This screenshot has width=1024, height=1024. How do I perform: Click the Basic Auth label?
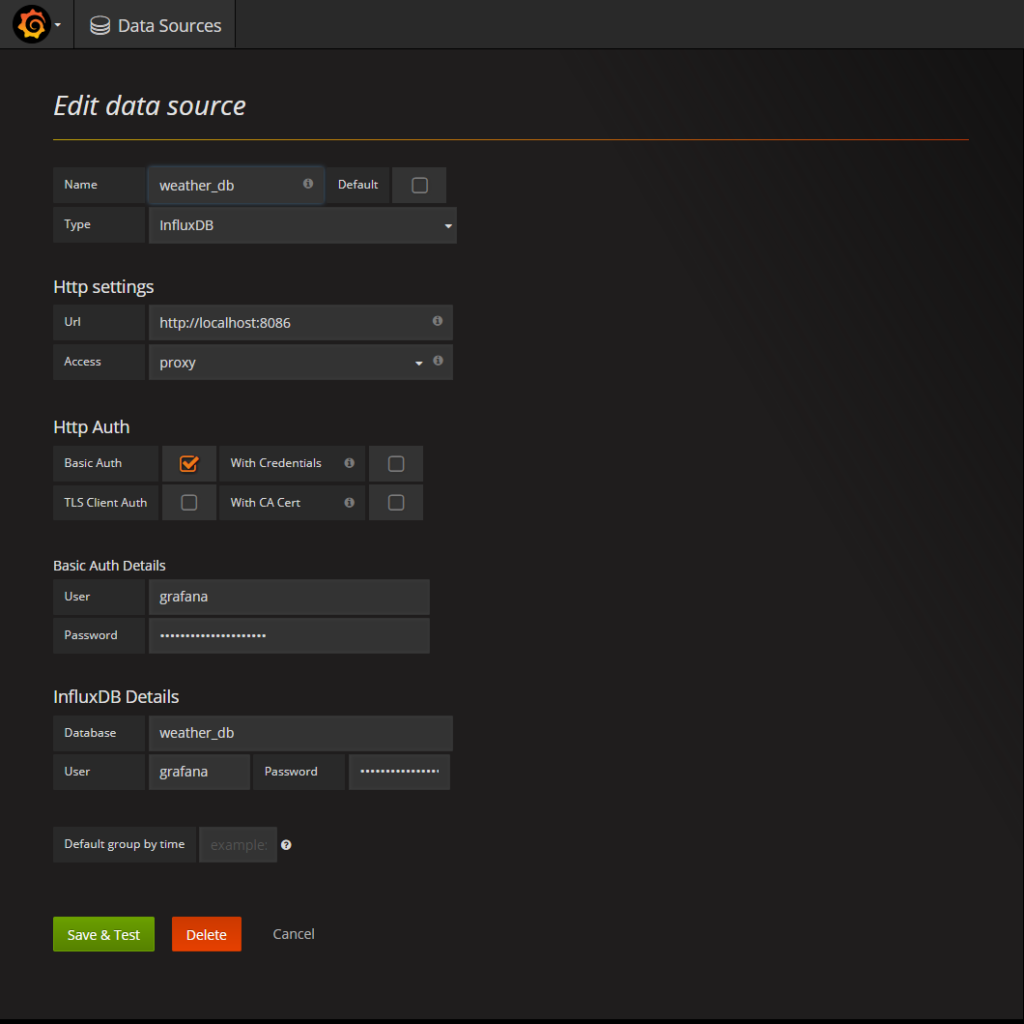pyautogui.click(x=93, y=463)
